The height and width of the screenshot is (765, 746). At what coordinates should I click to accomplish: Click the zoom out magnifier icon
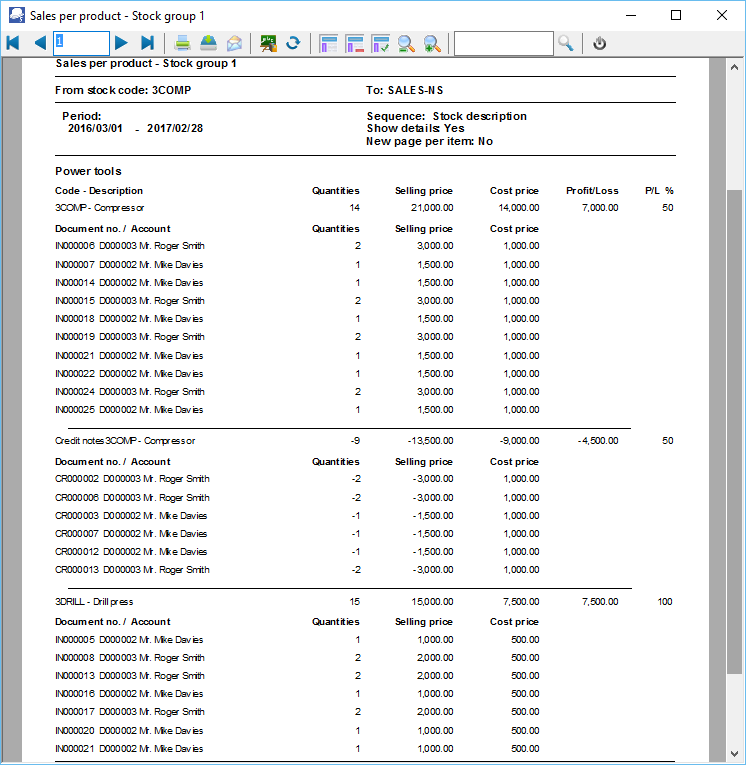coord(406,43)
